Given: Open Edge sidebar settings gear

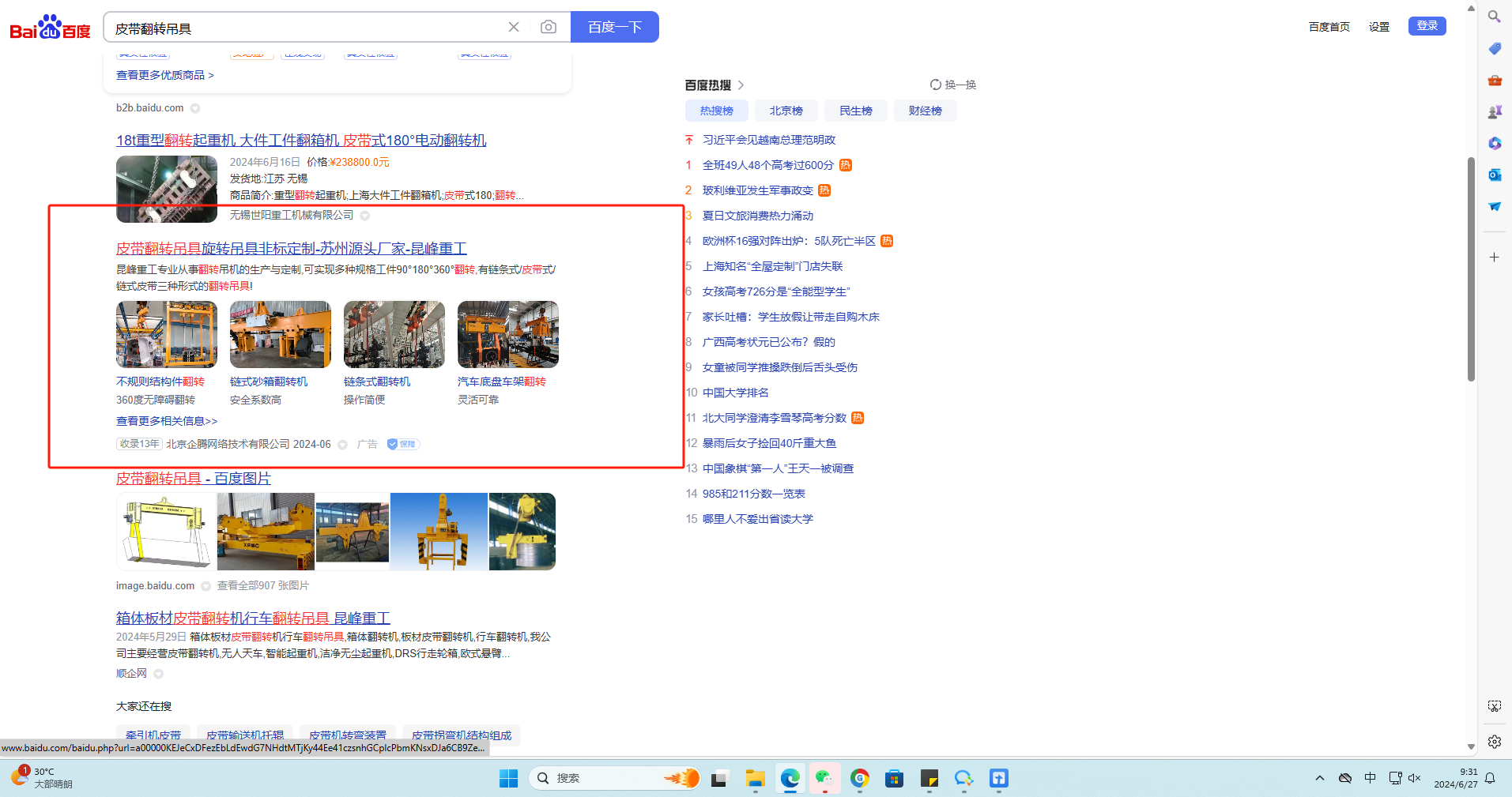Looking at the screenshot, I should (1494, 742).
